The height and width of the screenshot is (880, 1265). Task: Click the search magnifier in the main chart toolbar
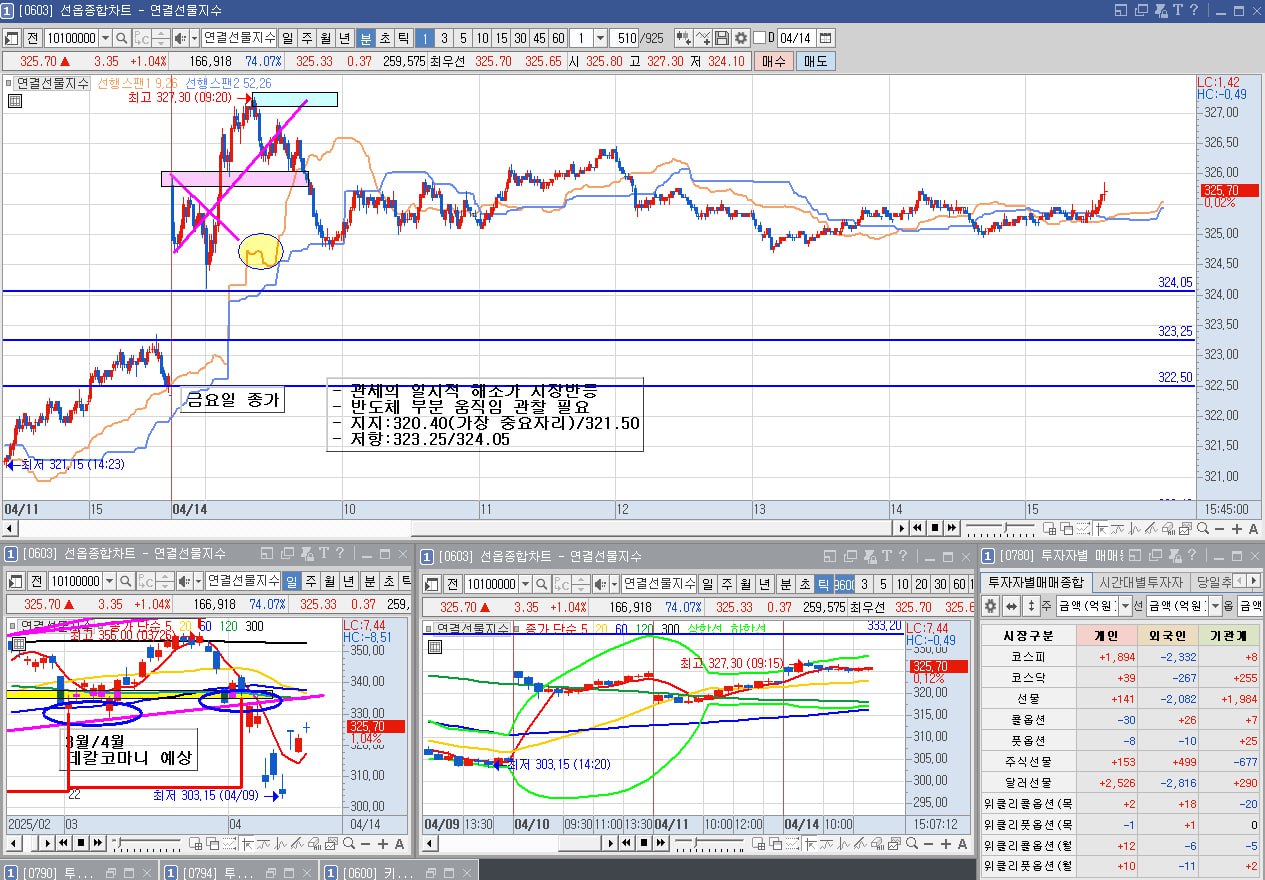(x=121, y=38)
